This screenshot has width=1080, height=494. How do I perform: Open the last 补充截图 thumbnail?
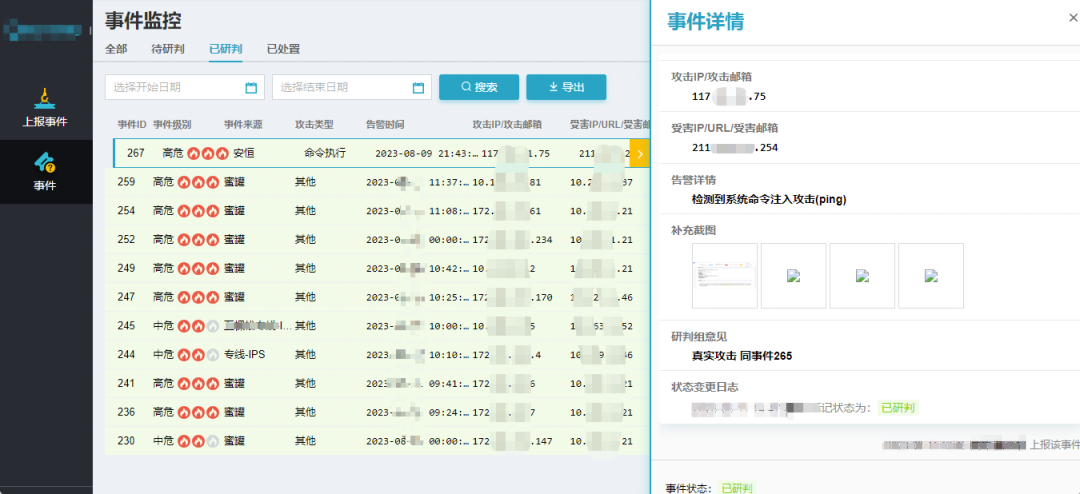point(930,275)
